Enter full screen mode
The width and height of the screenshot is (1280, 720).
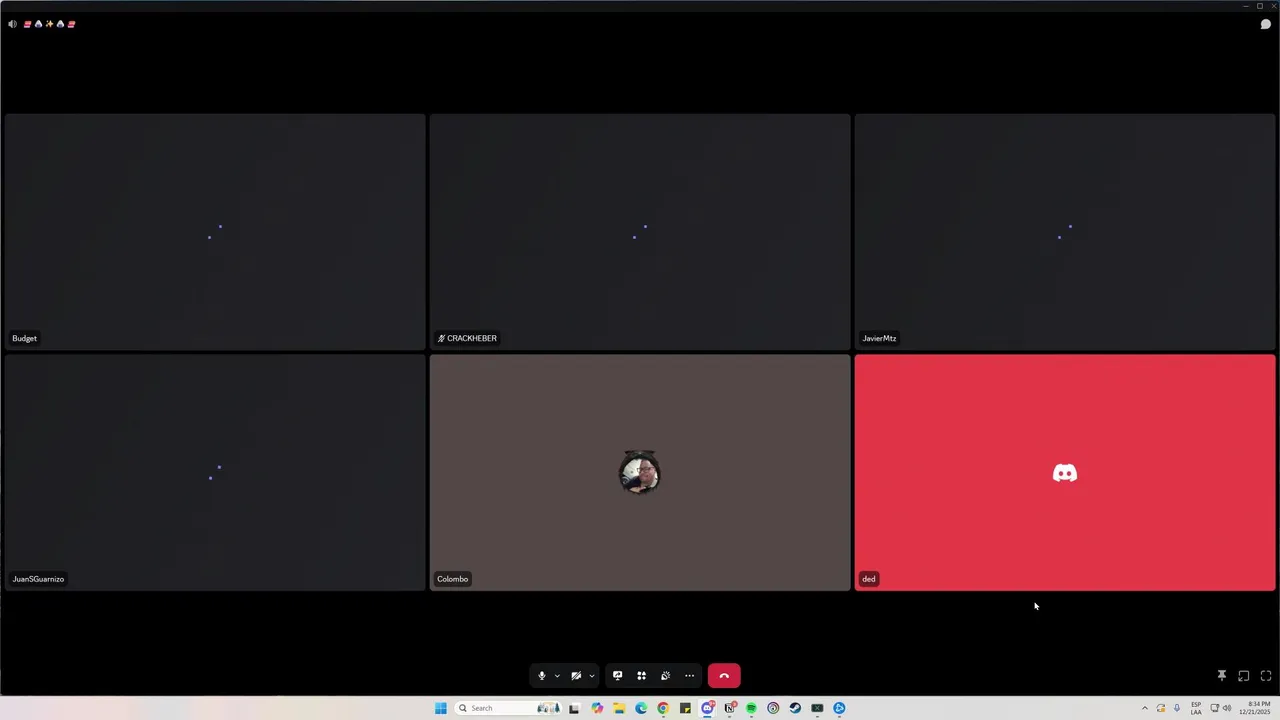[1266, 676]
